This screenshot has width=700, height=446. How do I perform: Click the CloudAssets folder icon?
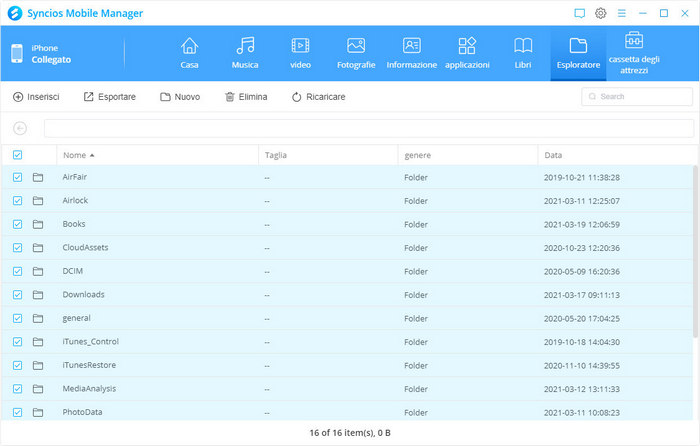click(x=38, y=248)
